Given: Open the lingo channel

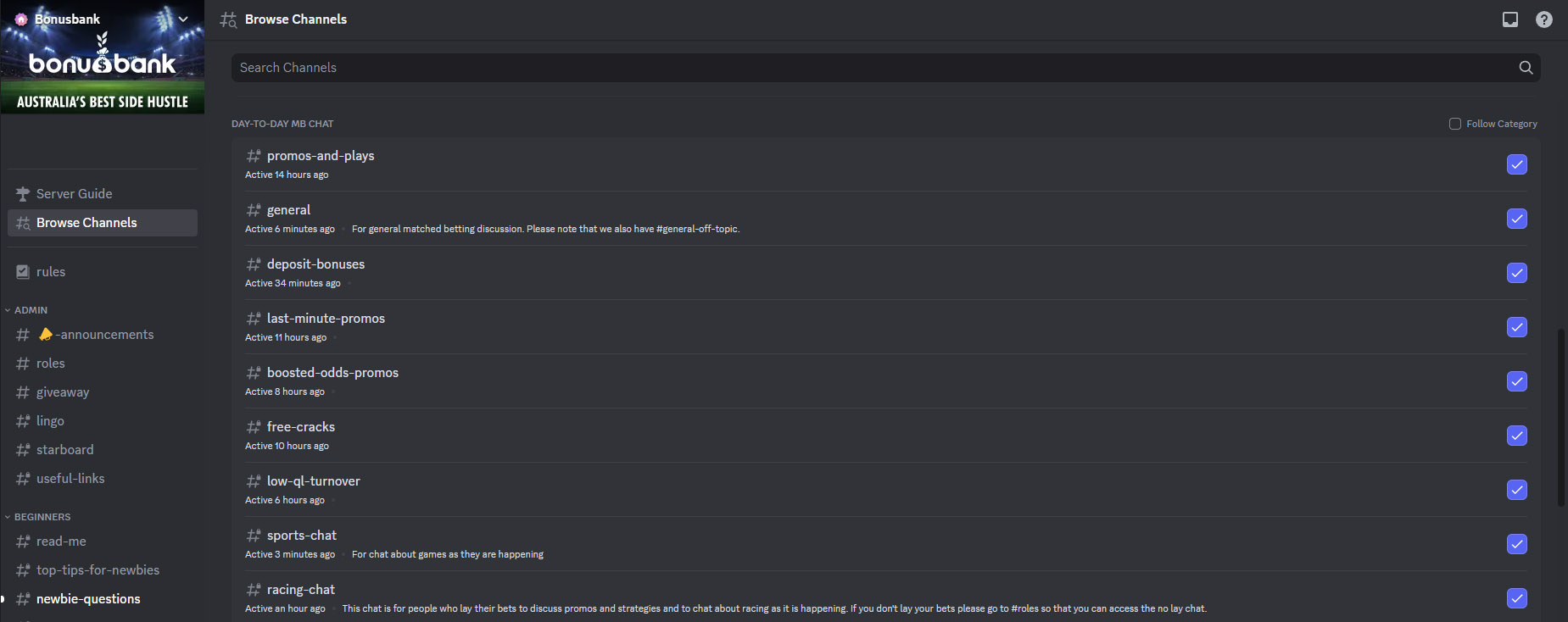Looking at the screenshot, I should [x=50, y=420].
